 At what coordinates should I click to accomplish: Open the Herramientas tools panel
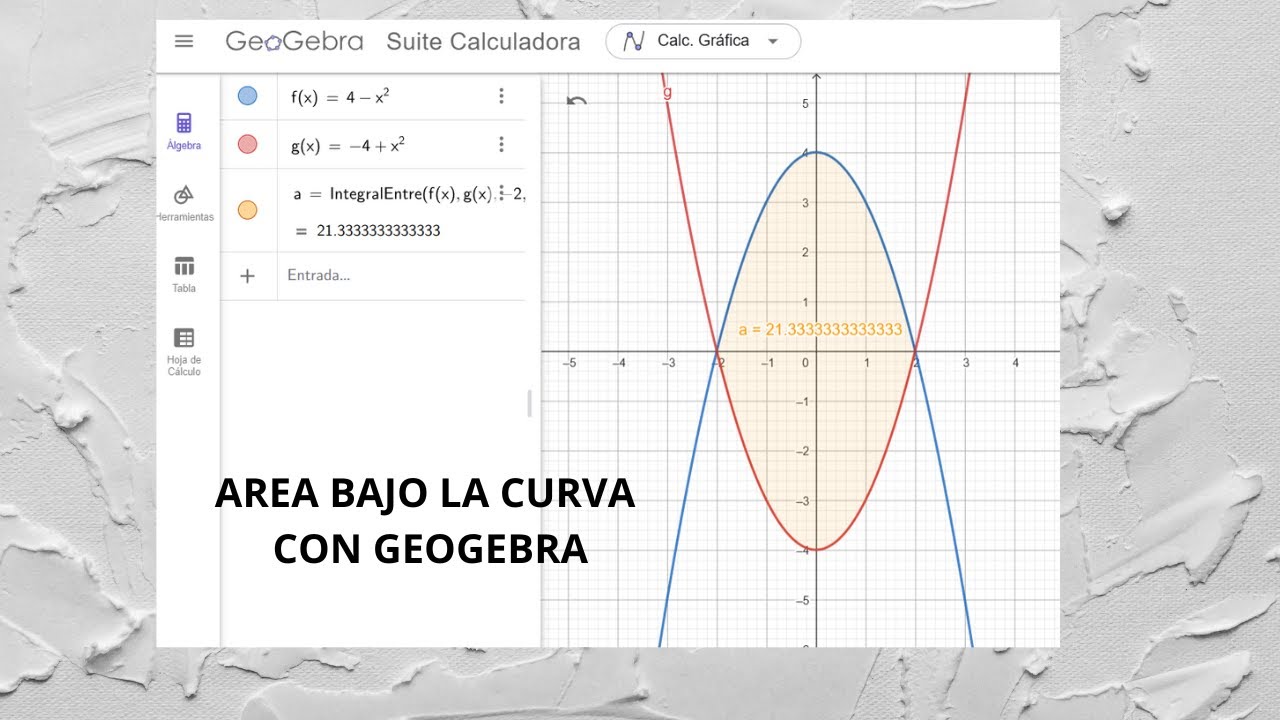coord(184,203)
